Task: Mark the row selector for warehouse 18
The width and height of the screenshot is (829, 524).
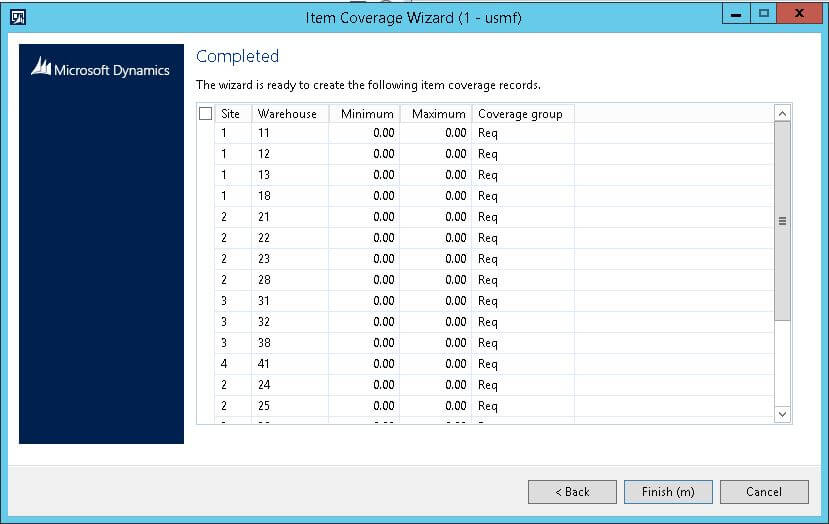Action: click(x=206, y=196)
